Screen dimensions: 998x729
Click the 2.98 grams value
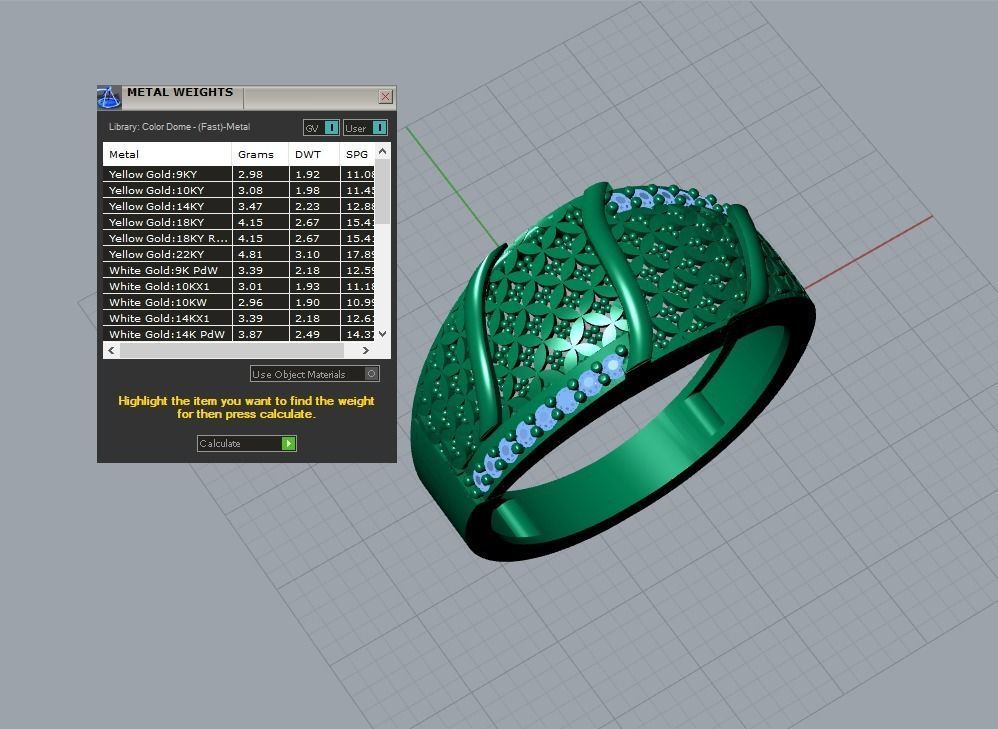click(250, 174)
